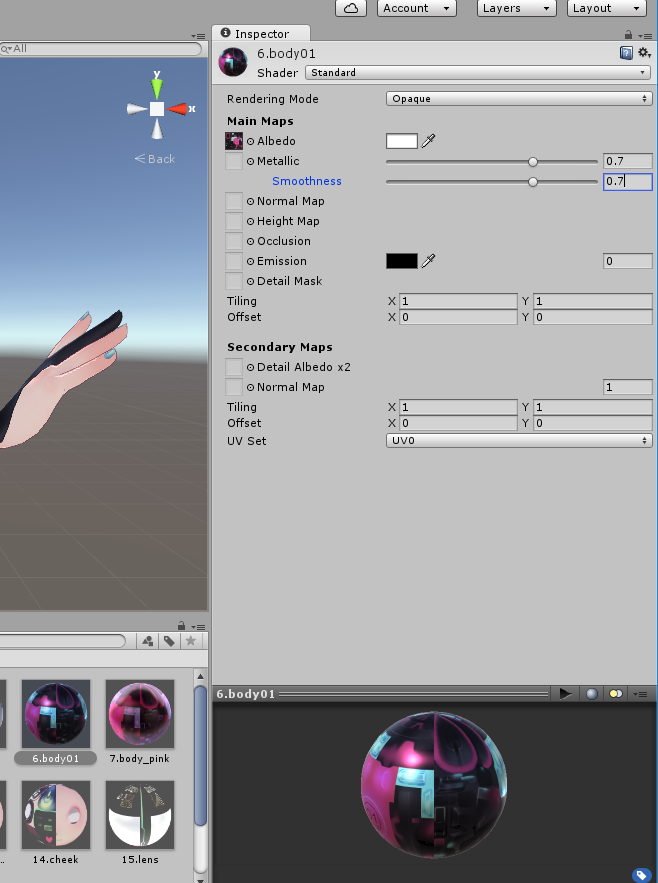Open the Account dropdown
The width and height of the screenshot is (658, 883).
pyautogui.click(x=416, y=8)
